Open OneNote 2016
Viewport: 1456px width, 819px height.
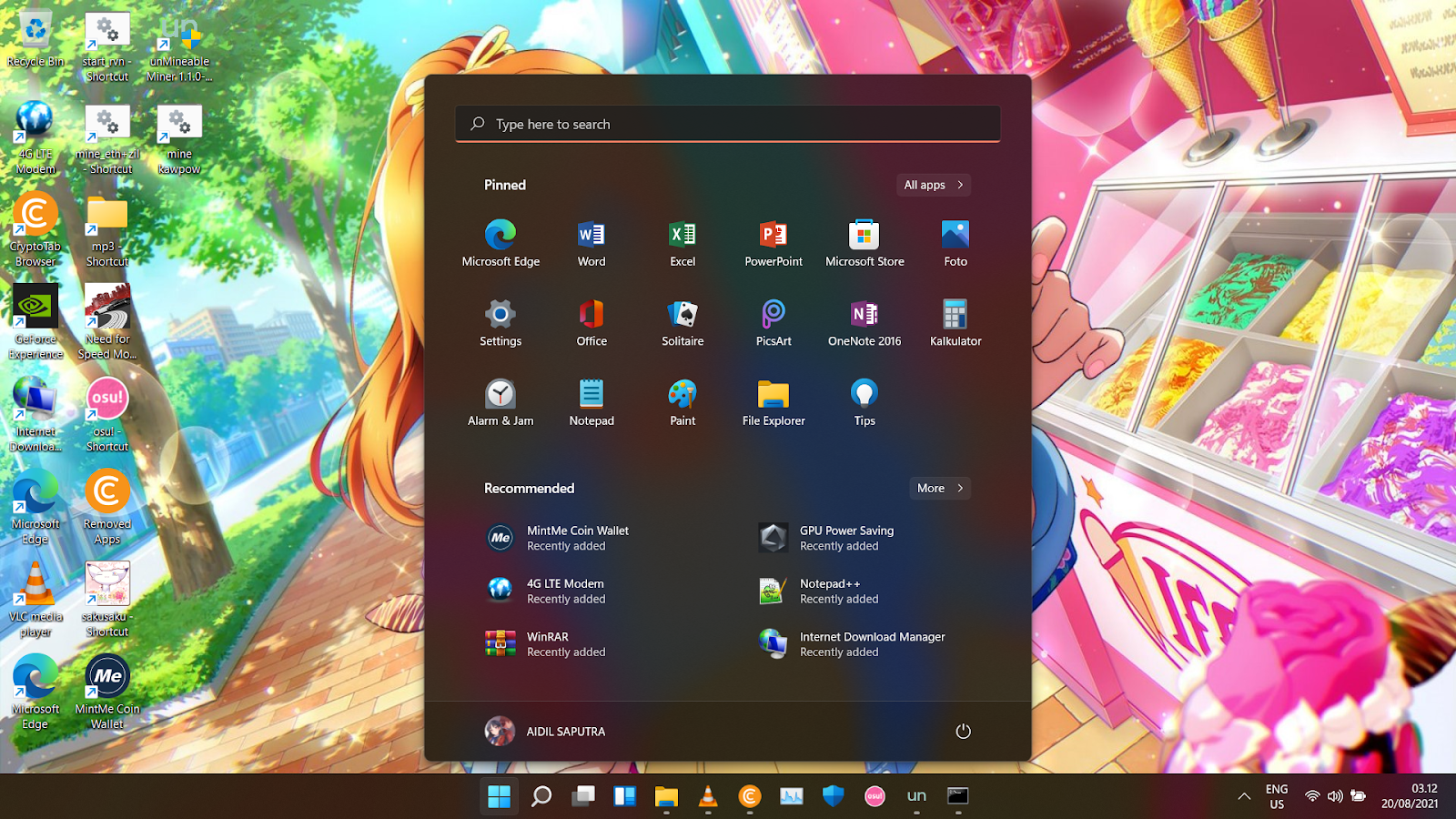tap(864, 323)
